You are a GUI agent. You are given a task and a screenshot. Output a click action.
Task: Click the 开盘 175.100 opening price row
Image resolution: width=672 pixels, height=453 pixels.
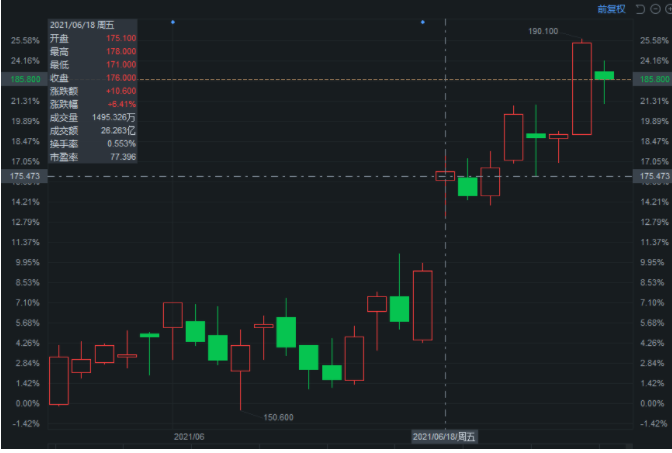point(92,38)
